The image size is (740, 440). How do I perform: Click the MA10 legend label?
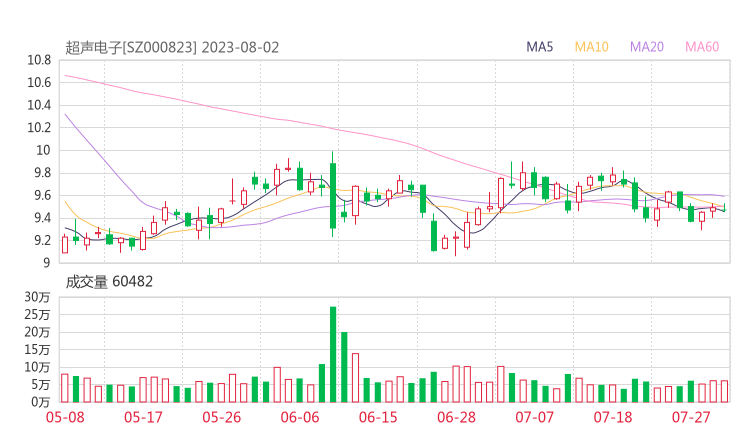[x=591, y=47]
